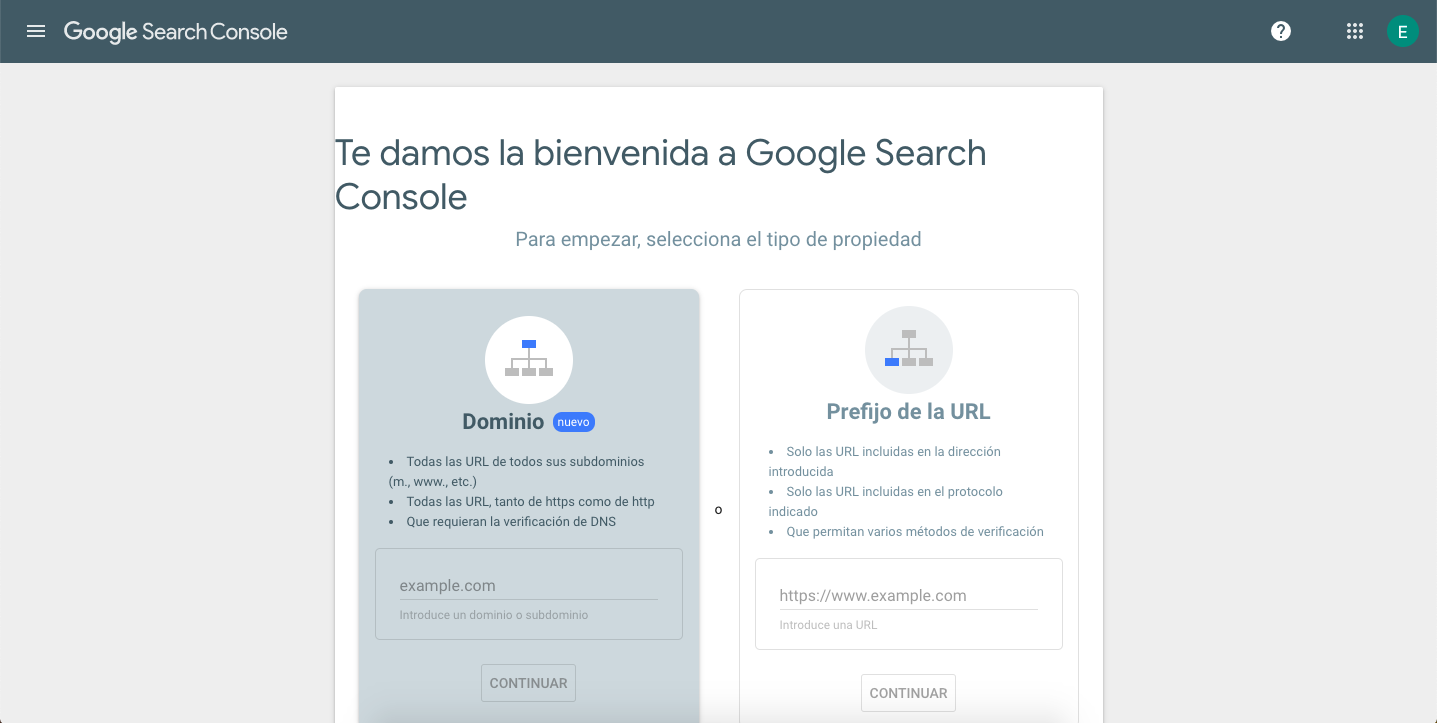Open the Google apps launcher grid
1437x723 pixels.
coord(1355,31)
